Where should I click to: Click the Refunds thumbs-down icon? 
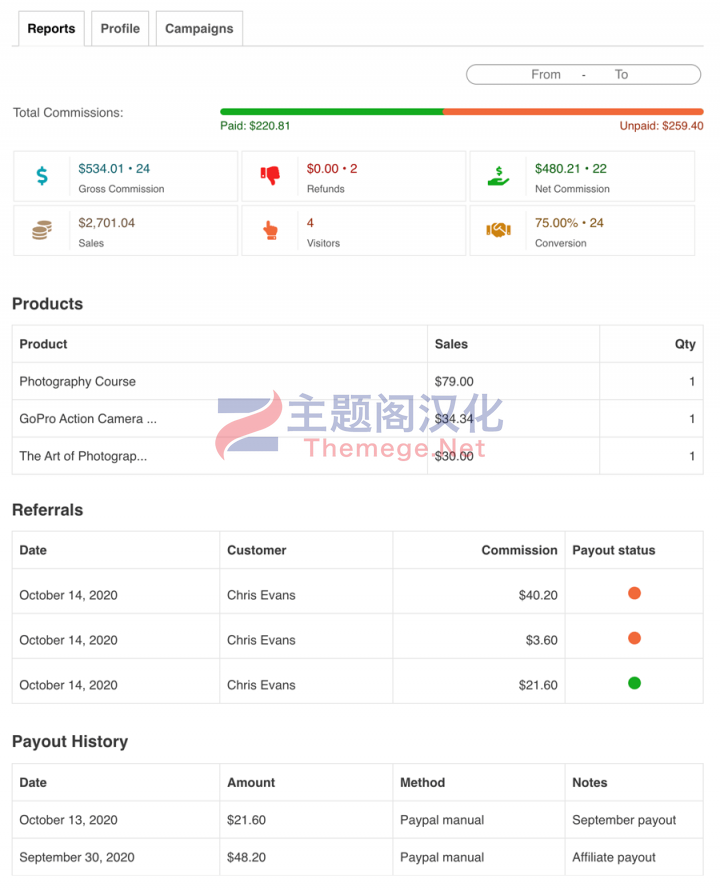270,176
